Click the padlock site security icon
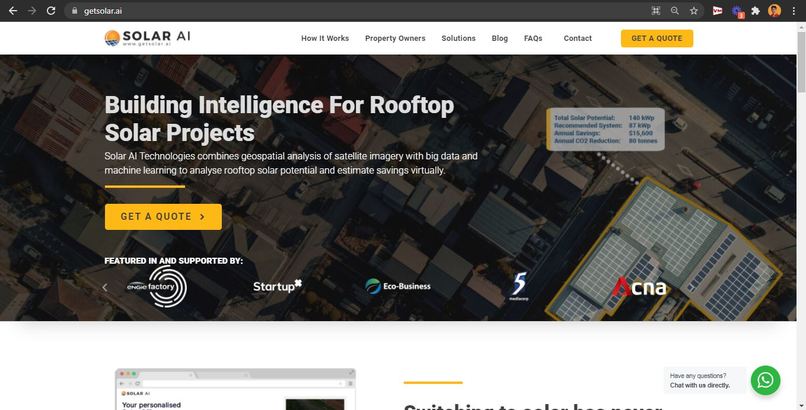Image resolution: width=806 pixels, height=410 pixels. coord(75,11)
